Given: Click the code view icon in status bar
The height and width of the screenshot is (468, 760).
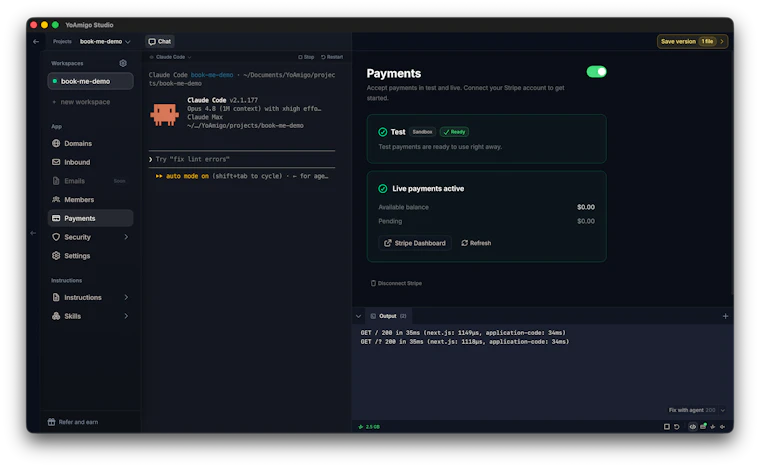Looking at the screenshot, I should 693,427.
